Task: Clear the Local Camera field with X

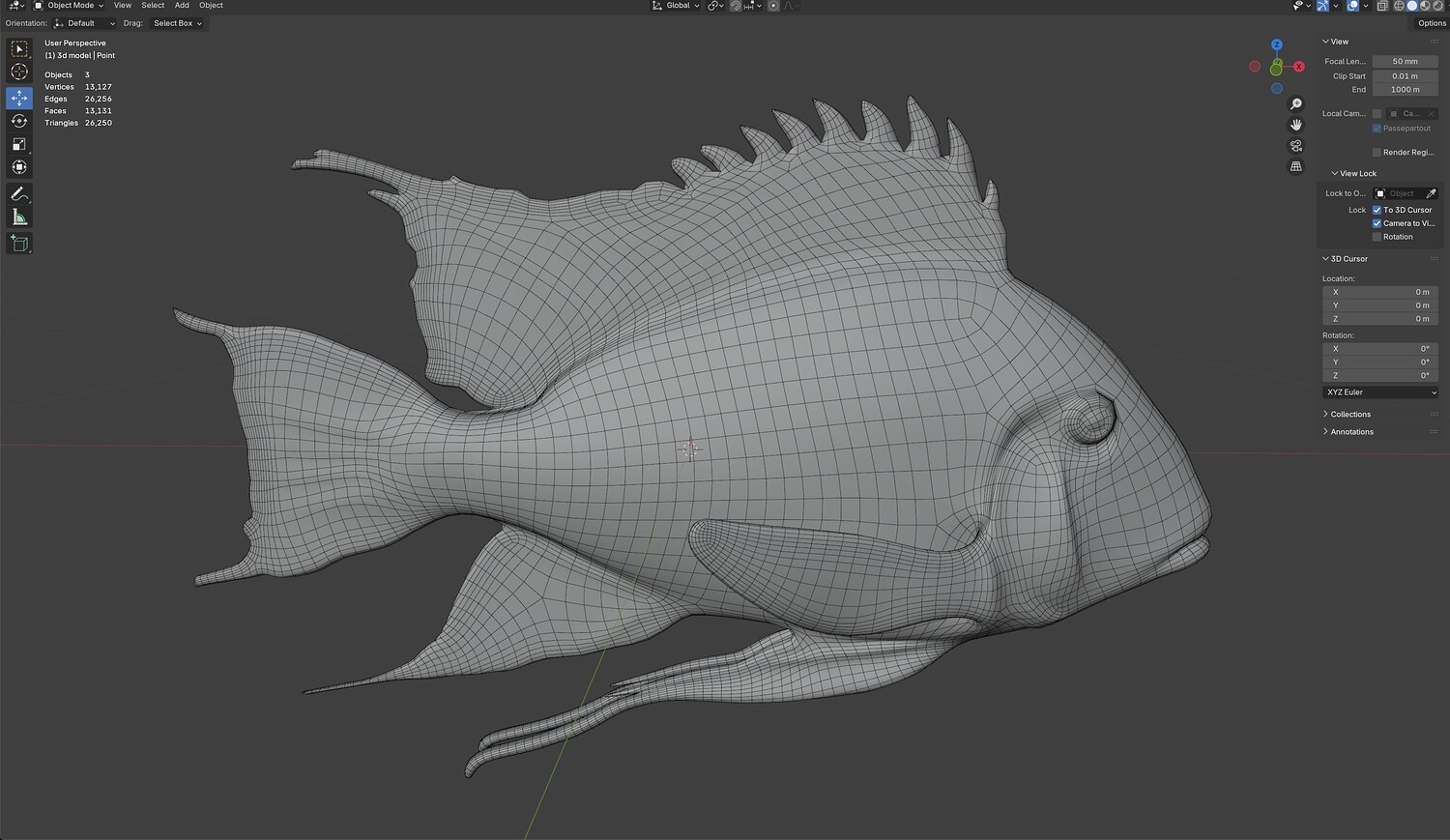Action: point(1432,114)
